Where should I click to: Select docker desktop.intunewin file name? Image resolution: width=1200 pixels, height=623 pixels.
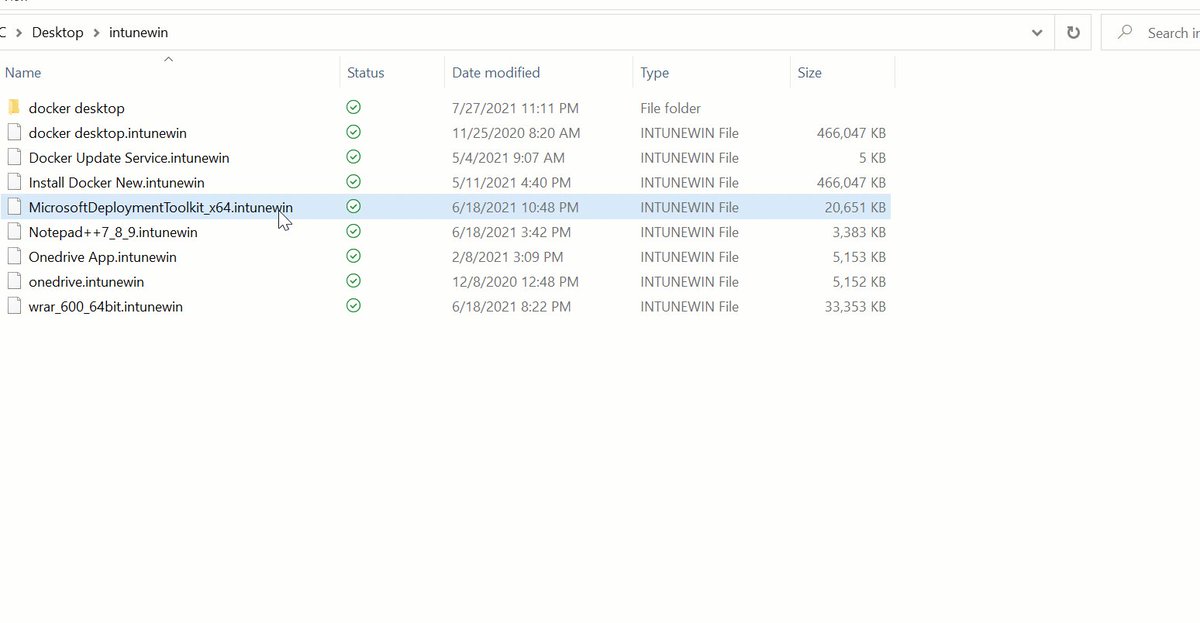(108, 133)
